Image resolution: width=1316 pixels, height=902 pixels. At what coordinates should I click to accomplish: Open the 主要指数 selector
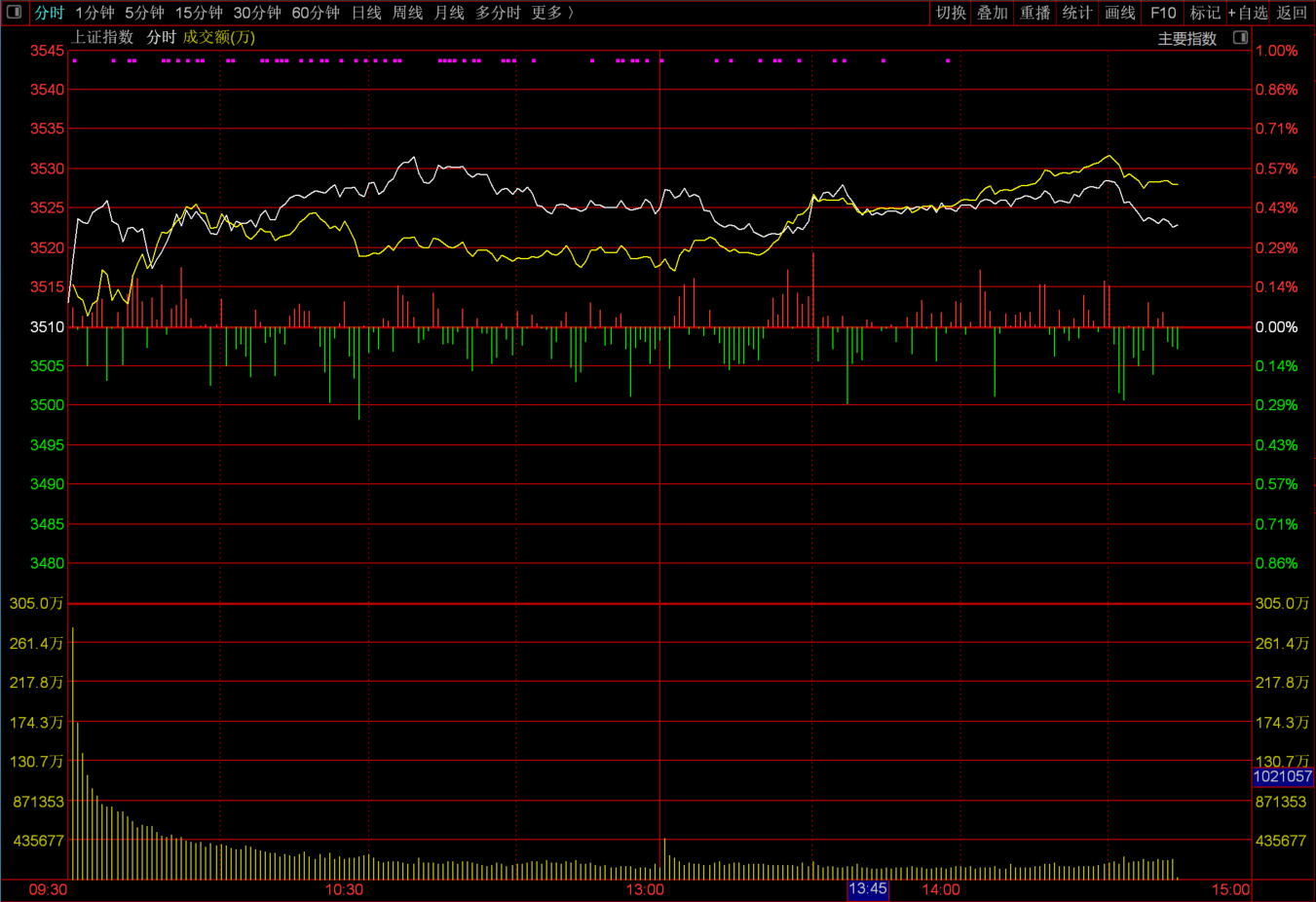[1187, 39]
